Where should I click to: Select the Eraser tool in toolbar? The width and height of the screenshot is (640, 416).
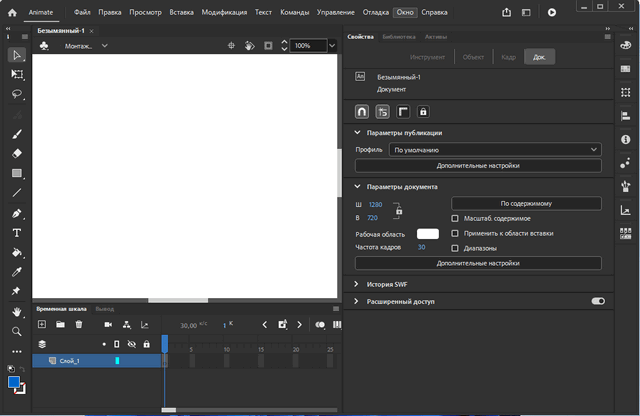click(x=17, y=153)
